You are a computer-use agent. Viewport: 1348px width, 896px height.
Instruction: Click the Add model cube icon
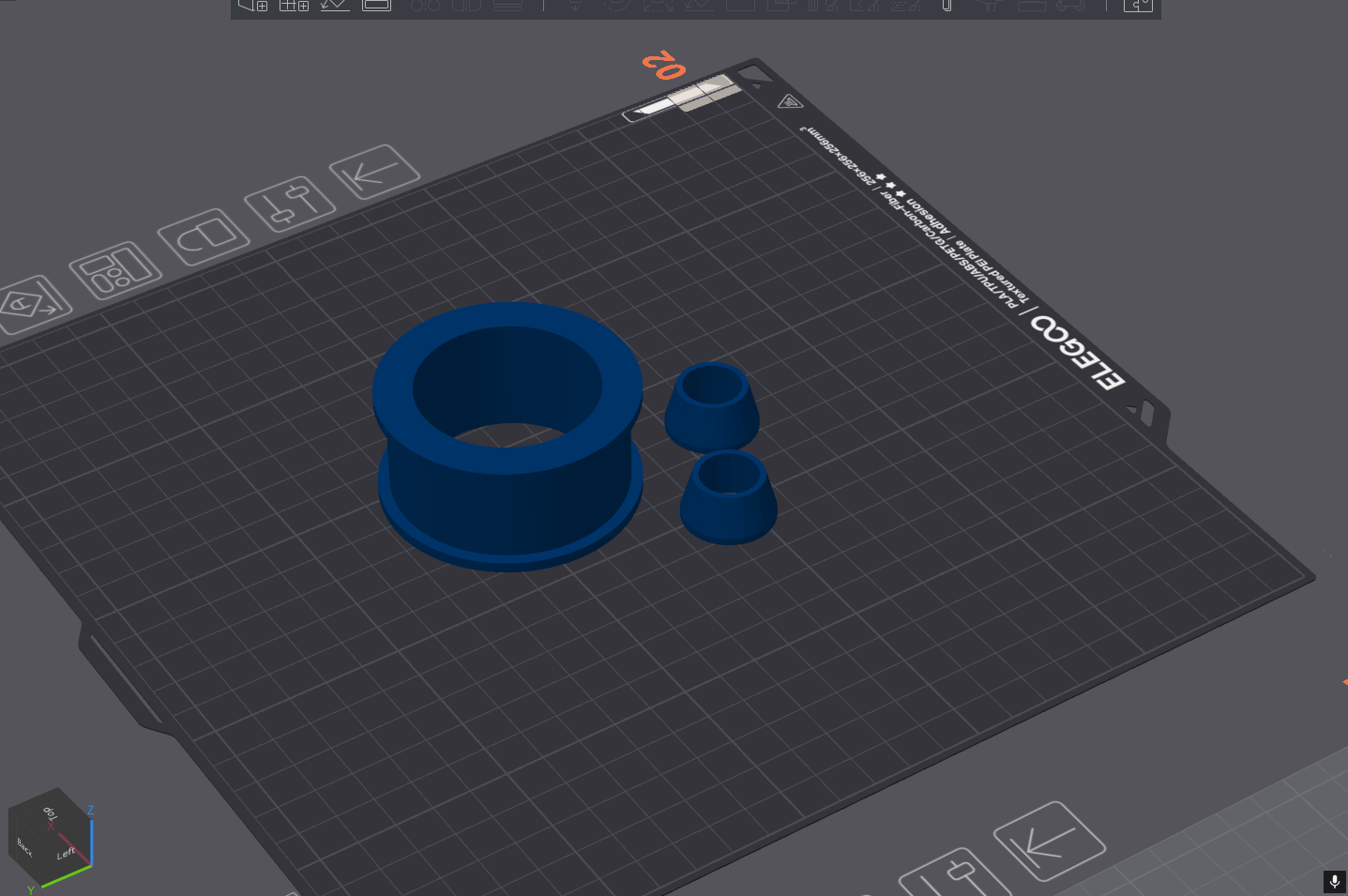[x=253, y=5]
